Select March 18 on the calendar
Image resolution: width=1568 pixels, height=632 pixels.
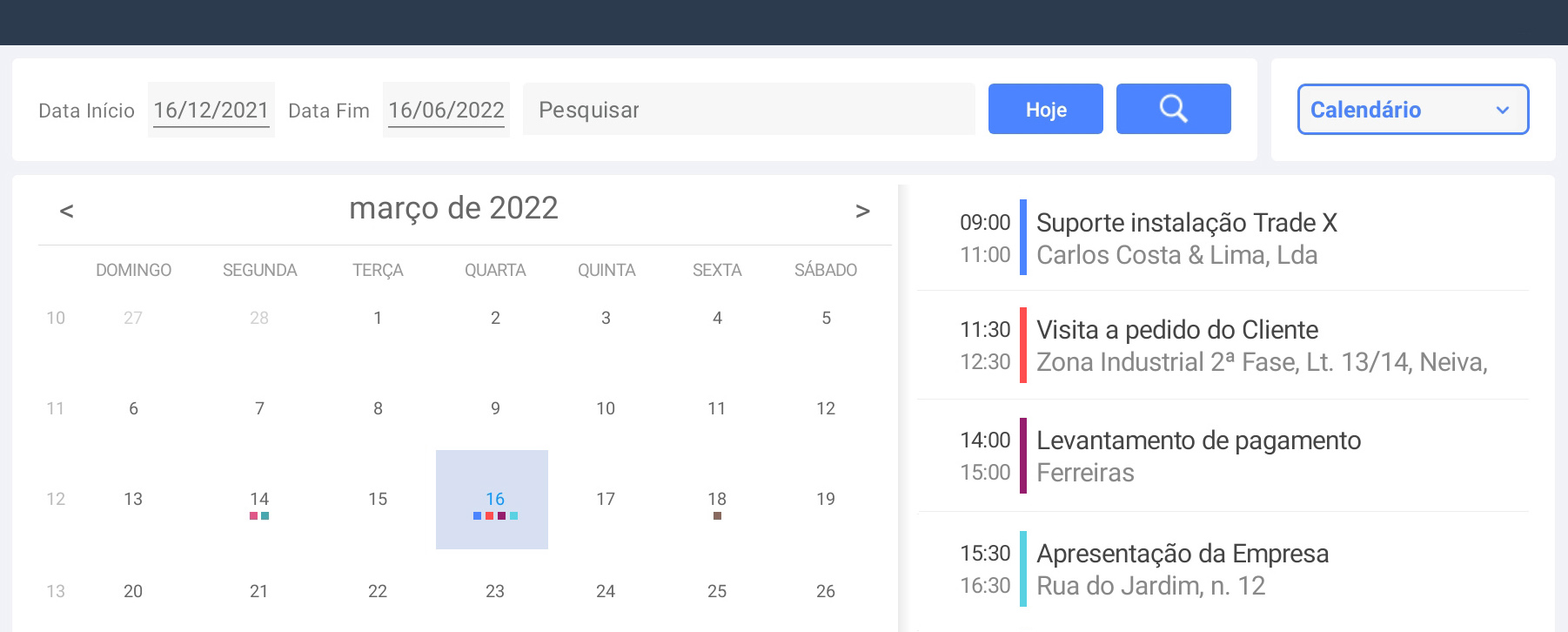pyautogui.click(x=717, y=500)
